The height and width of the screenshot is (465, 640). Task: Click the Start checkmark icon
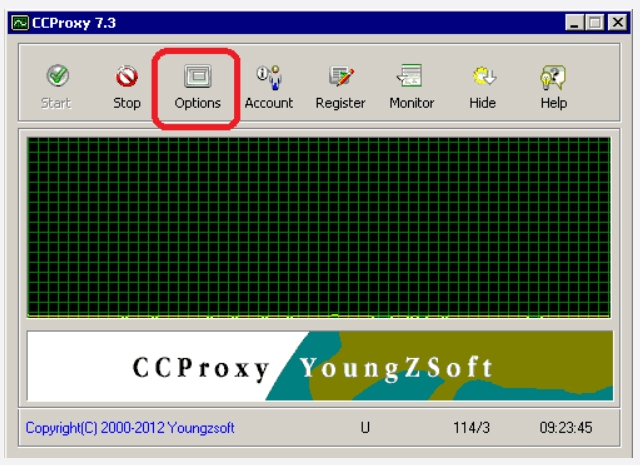(x=58, y=76)
